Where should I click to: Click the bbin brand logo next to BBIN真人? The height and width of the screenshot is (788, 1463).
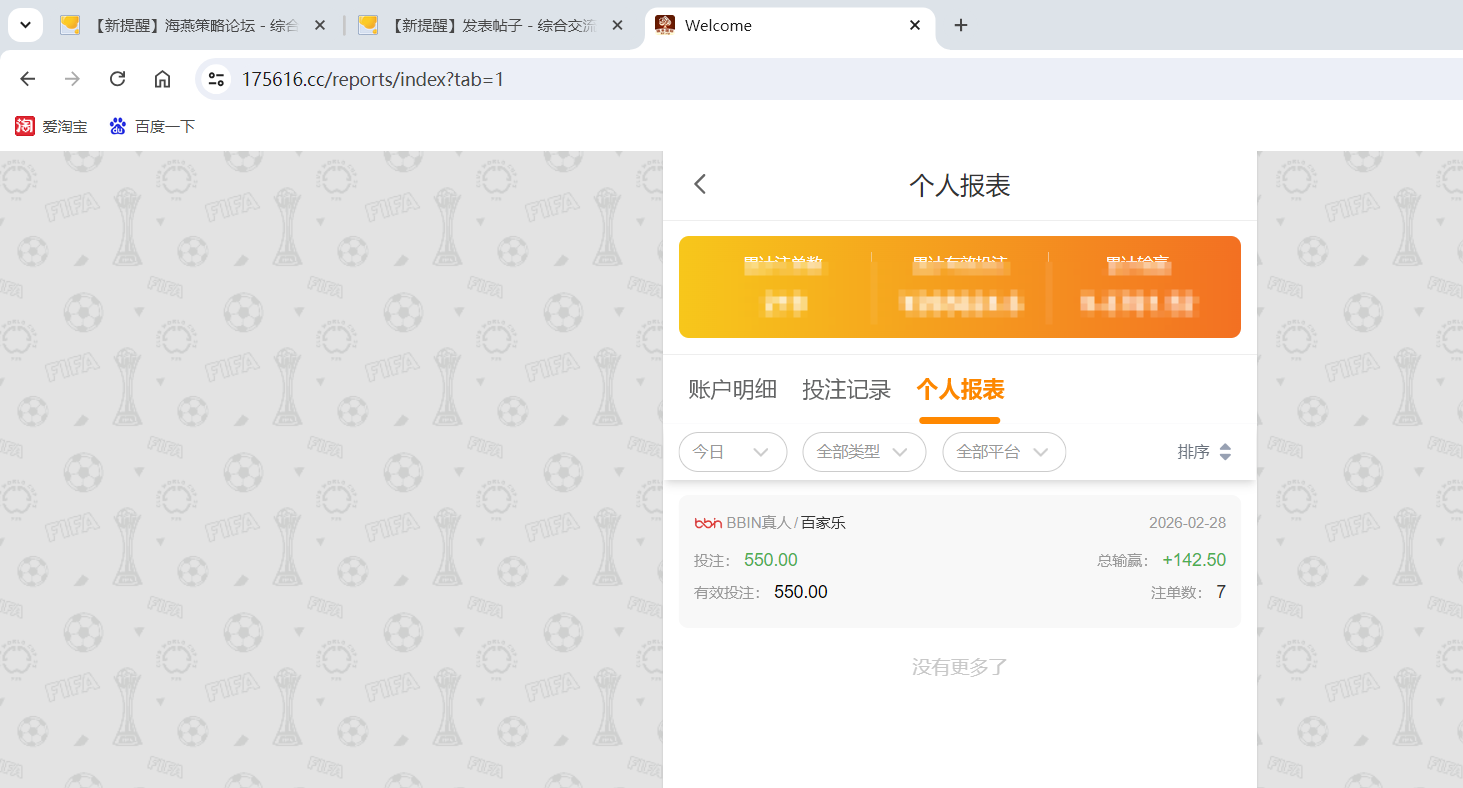[707, 522]
